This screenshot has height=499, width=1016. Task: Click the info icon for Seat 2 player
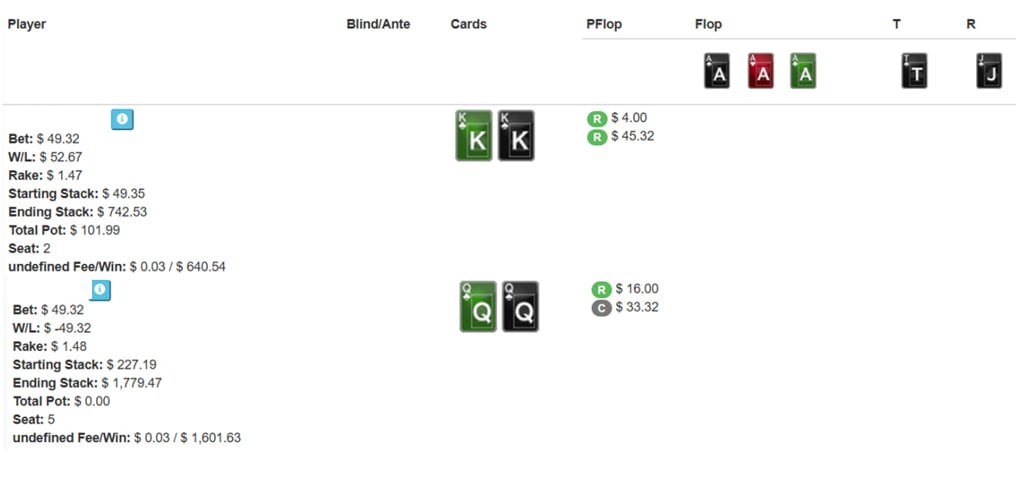pyautogui.click(x=122, y=119)
